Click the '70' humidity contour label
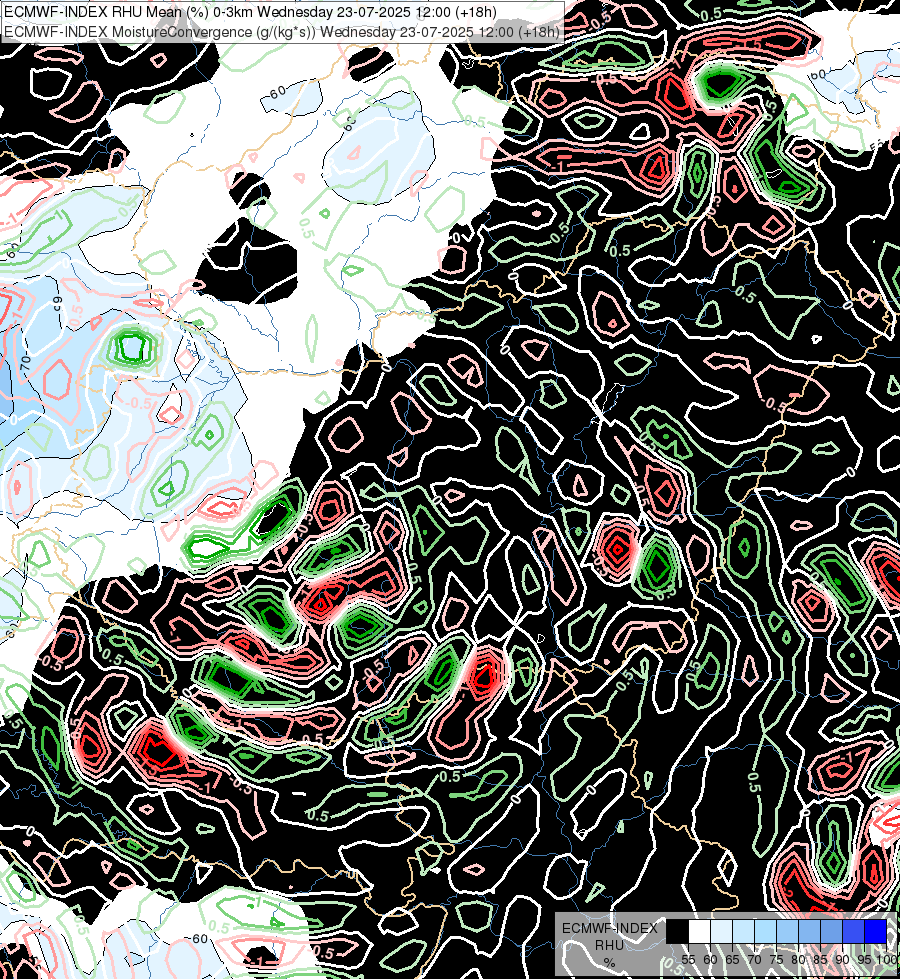Image resolution: width=900 pixels, height=979 pixels. coord(25,361)
